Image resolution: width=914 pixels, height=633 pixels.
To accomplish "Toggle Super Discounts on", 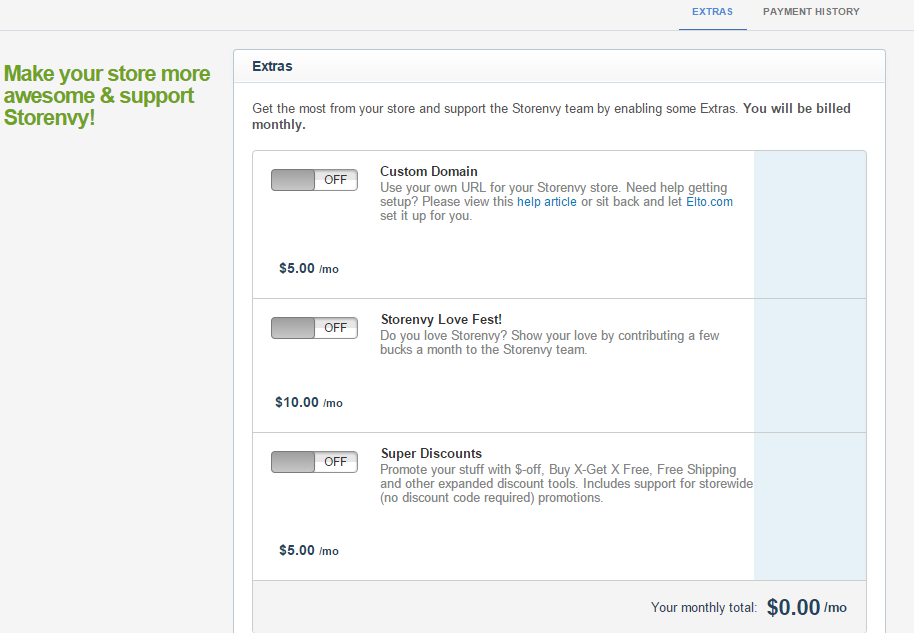I will click(314, 462).
